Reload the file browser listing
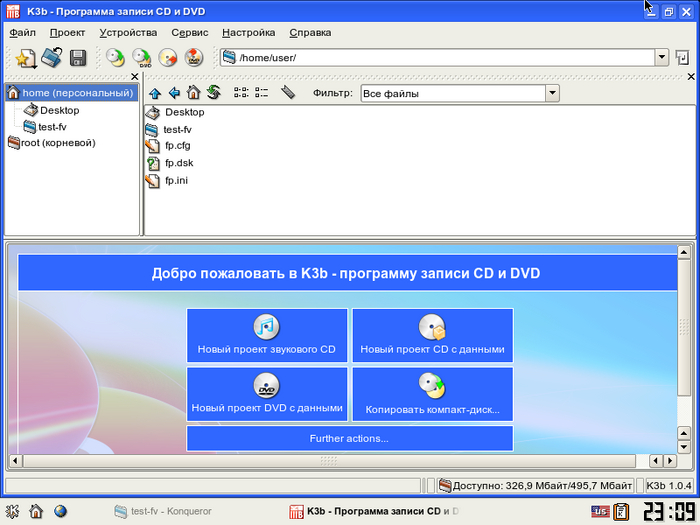 (213, 93)
